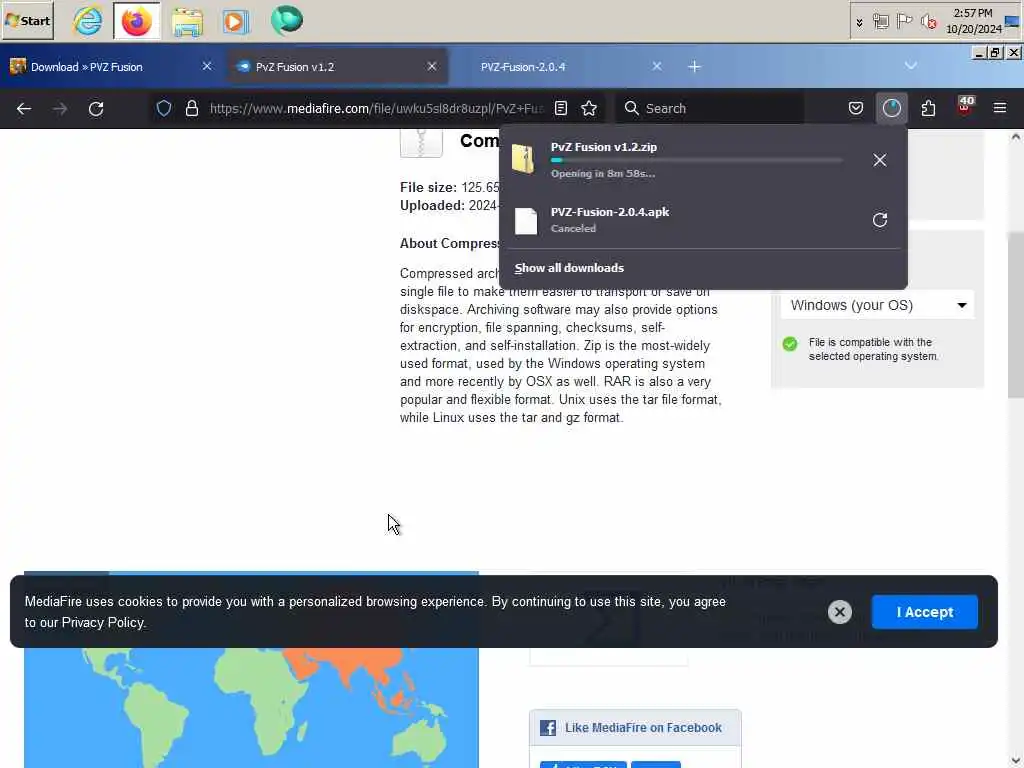The height and width of the screenshot is (768, 1024).
Task: Click the "Opening in 8m 58s..." status text
Action: (603, 174)
